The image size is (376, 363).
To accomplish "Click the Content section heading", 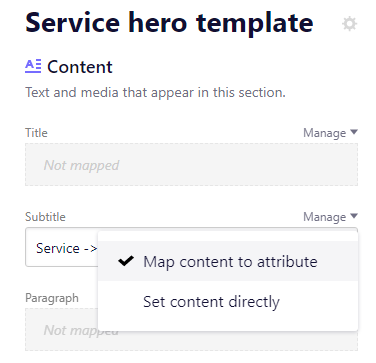I will pyautogui.click(x=80, y=67).
